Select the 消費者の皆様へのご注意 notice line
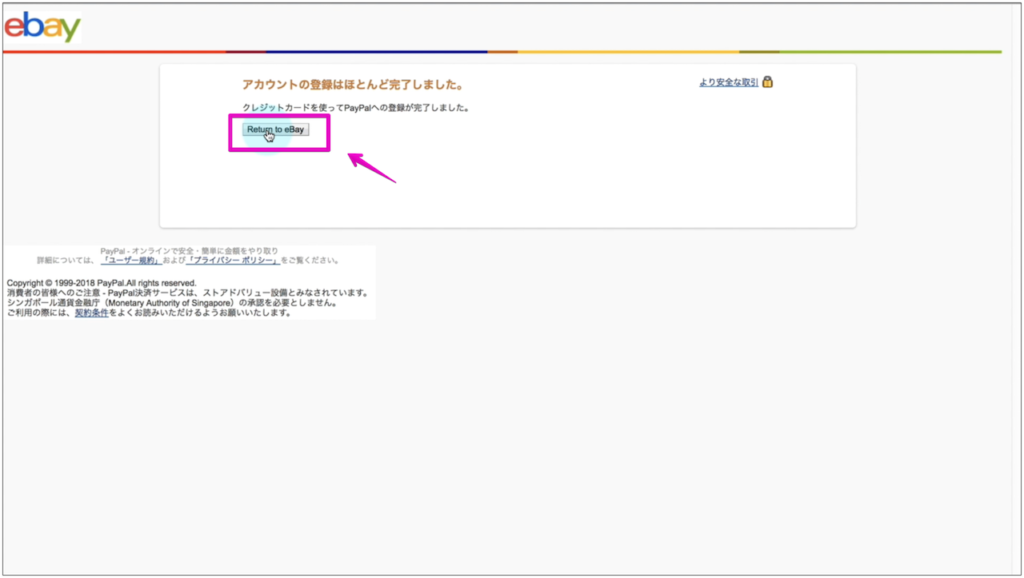Viewport: 1024px width, 578px height. (187, 293)
